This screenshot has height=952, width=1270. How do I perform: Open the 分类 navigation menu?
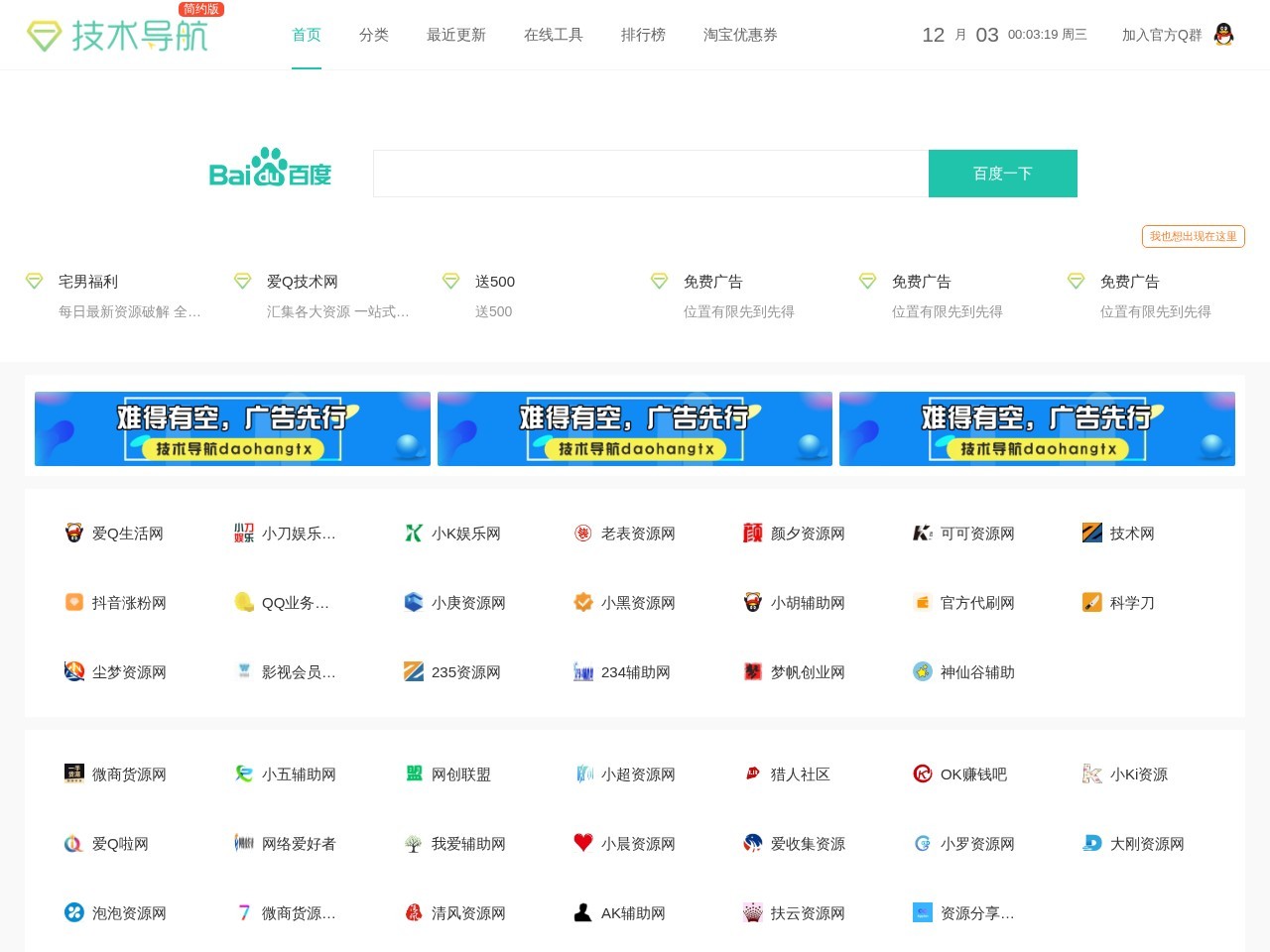point(374,35)
